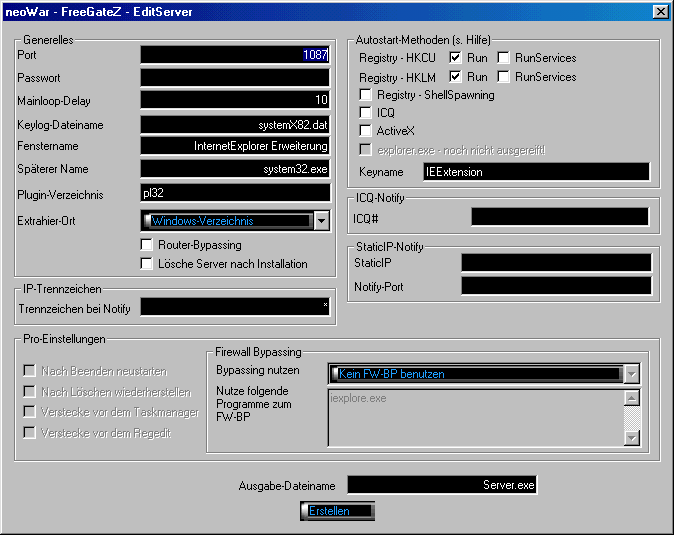The width and height of the screenshot is (674, 535).
Task: Enable Registry - ShellSpawning checkbox
Action: coord(366,95)
